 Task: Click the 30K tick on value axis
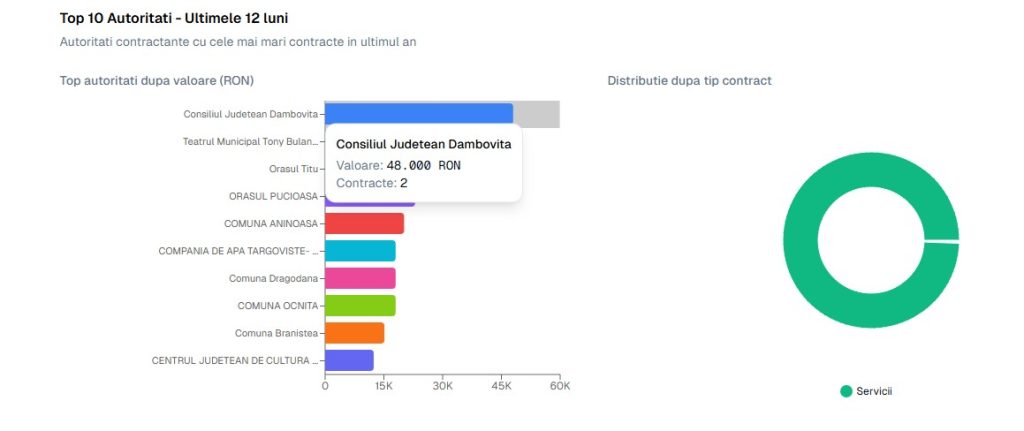pos(442,385)
